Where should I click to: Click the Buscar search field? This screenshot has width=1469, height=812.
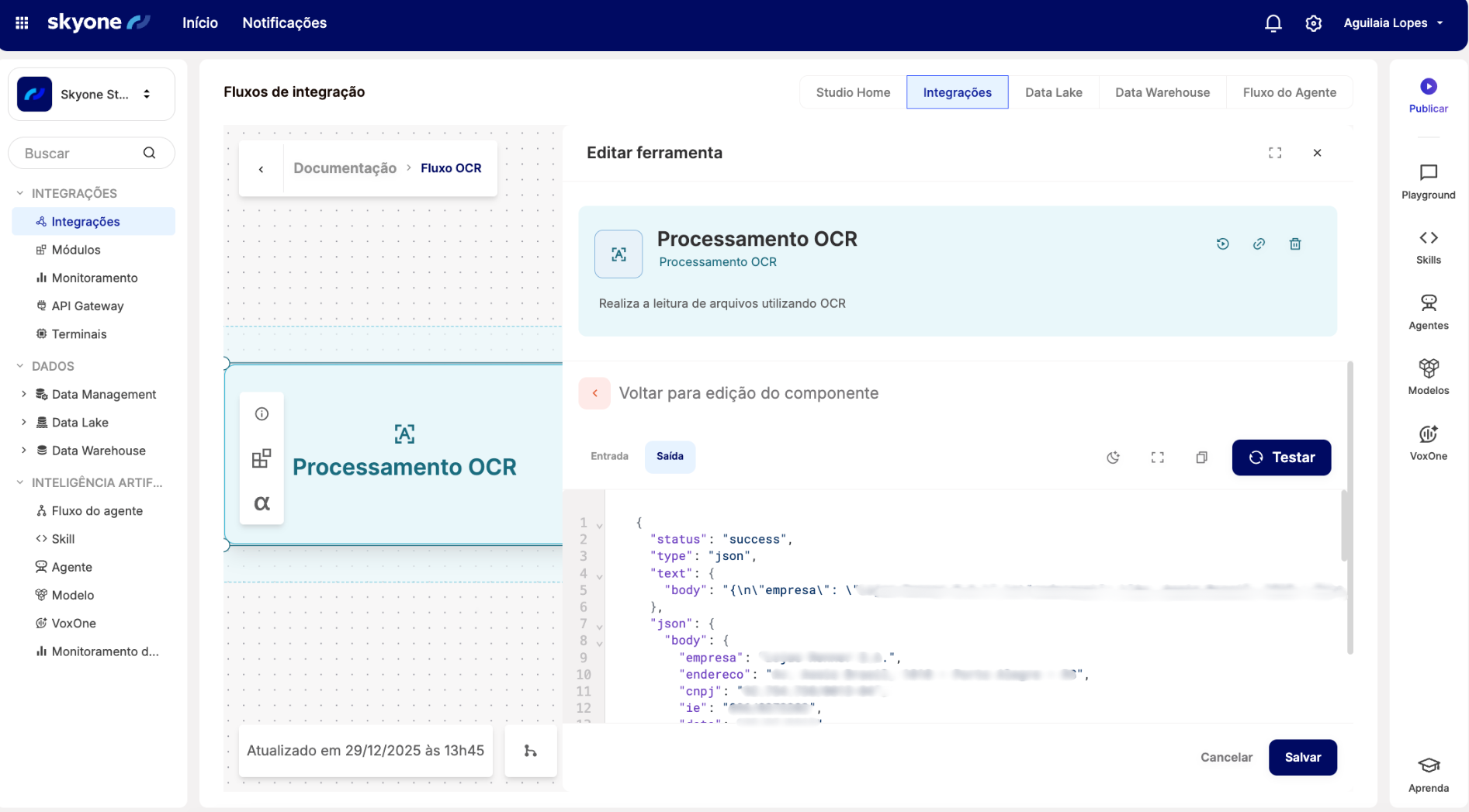(x=81, y=154)
